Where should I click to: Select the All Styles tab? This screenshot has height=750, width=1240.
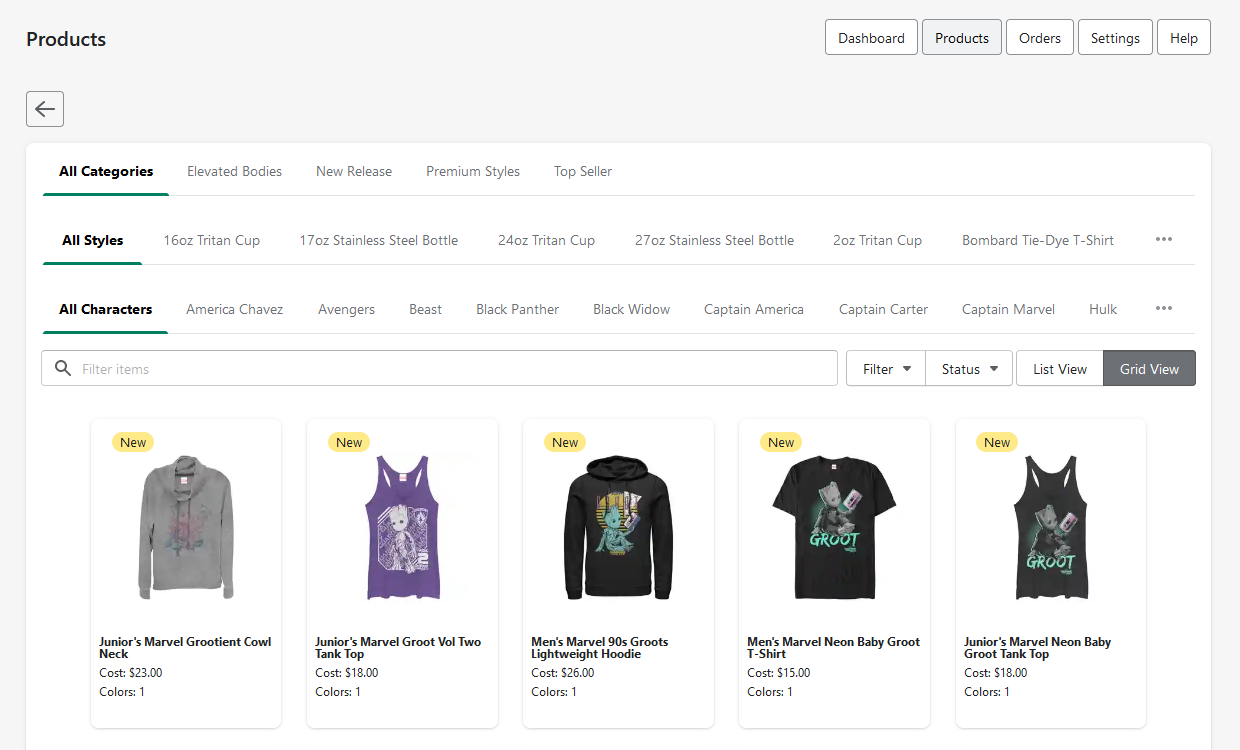(x=93, y=240)
